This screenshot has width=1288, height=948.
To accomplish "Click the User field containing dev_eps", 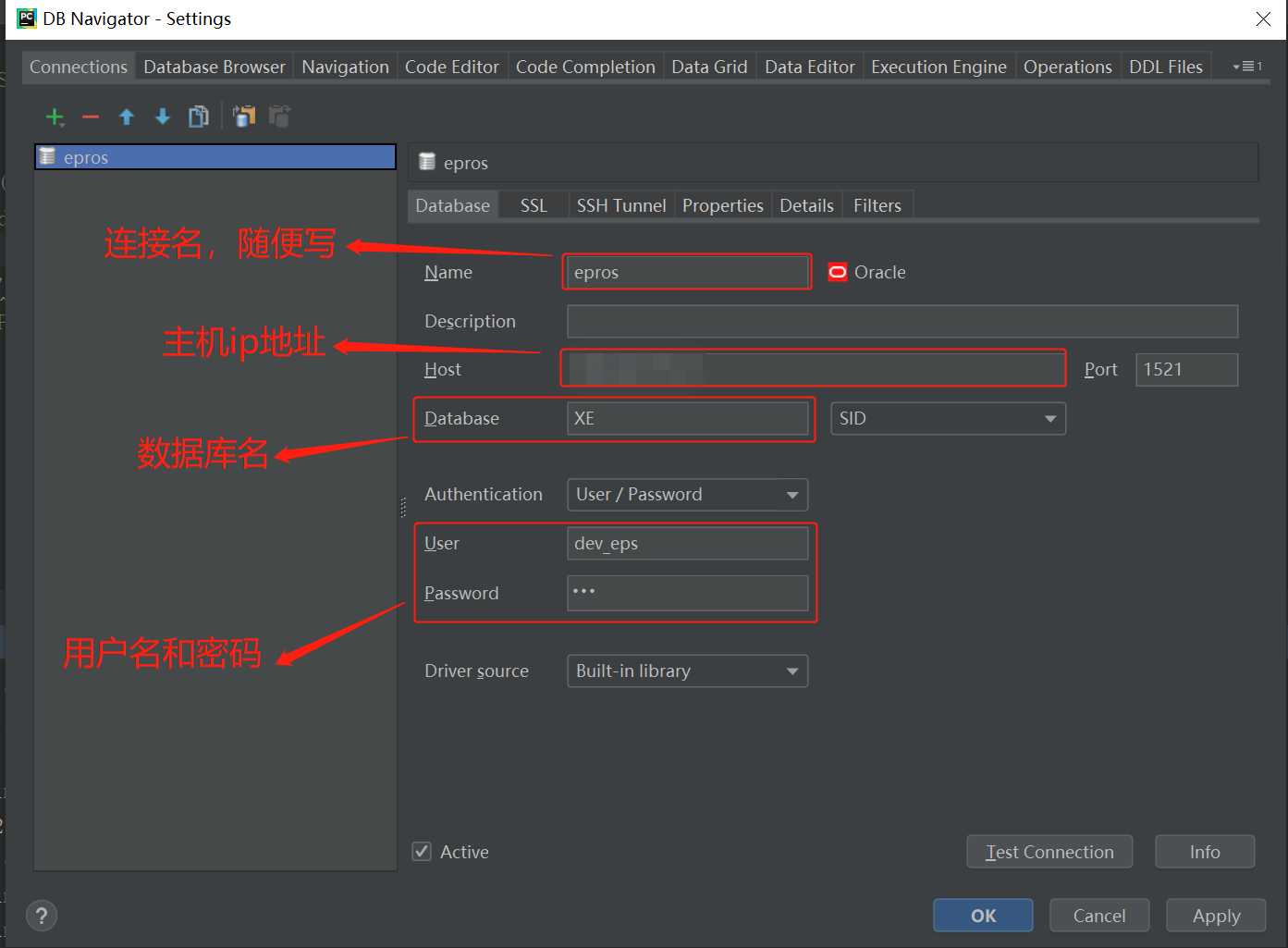I will 687,543.
